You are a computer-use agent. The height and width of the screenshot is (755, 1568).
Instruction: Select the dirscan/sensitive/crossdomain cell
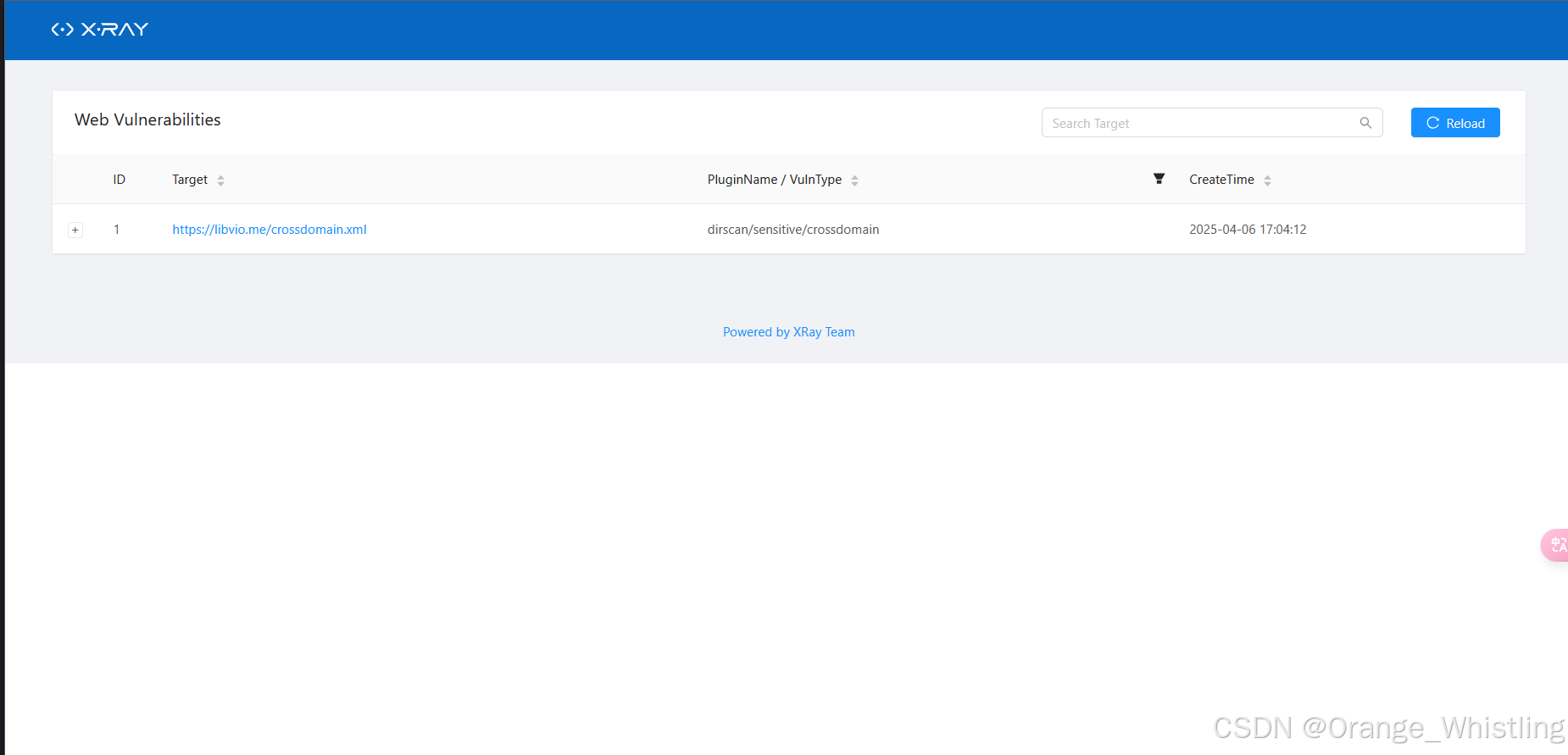793,230
